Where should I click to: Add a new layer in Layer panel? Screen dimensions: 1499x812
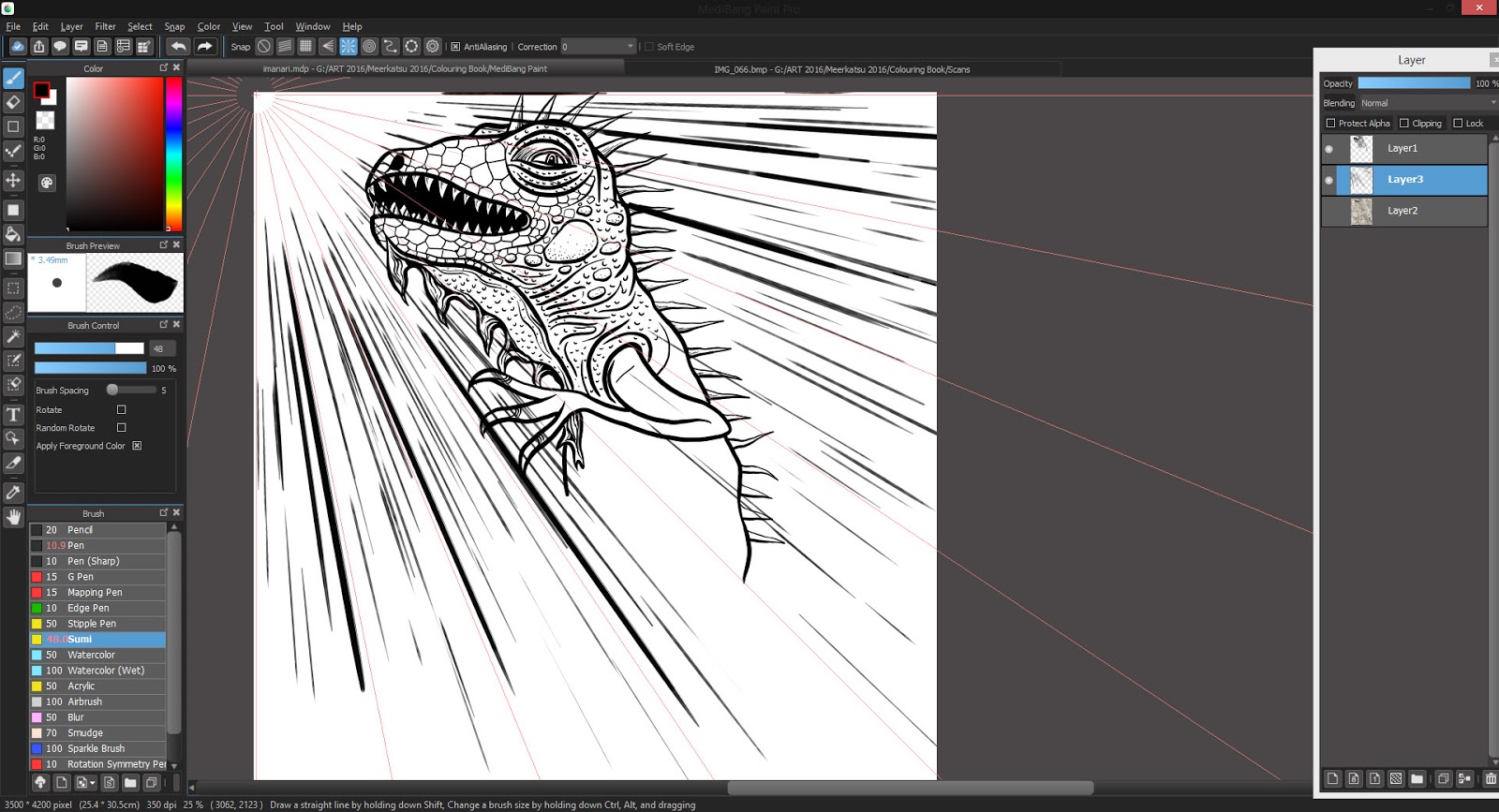(1332, 778)
